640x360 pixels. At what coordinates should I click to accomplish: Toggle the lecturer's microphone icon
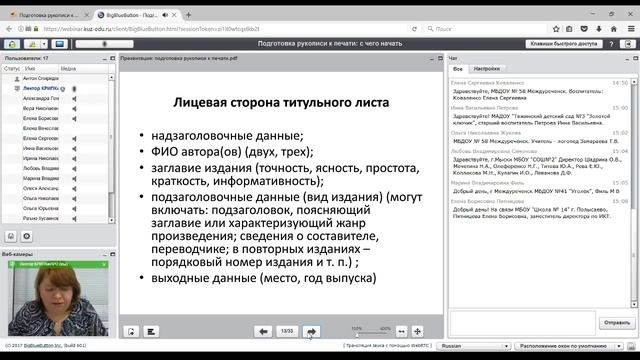[74, 89]
